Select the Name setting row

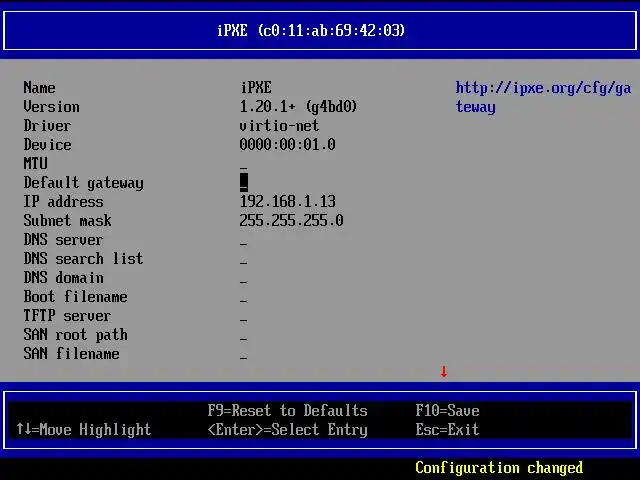[148, 88]
